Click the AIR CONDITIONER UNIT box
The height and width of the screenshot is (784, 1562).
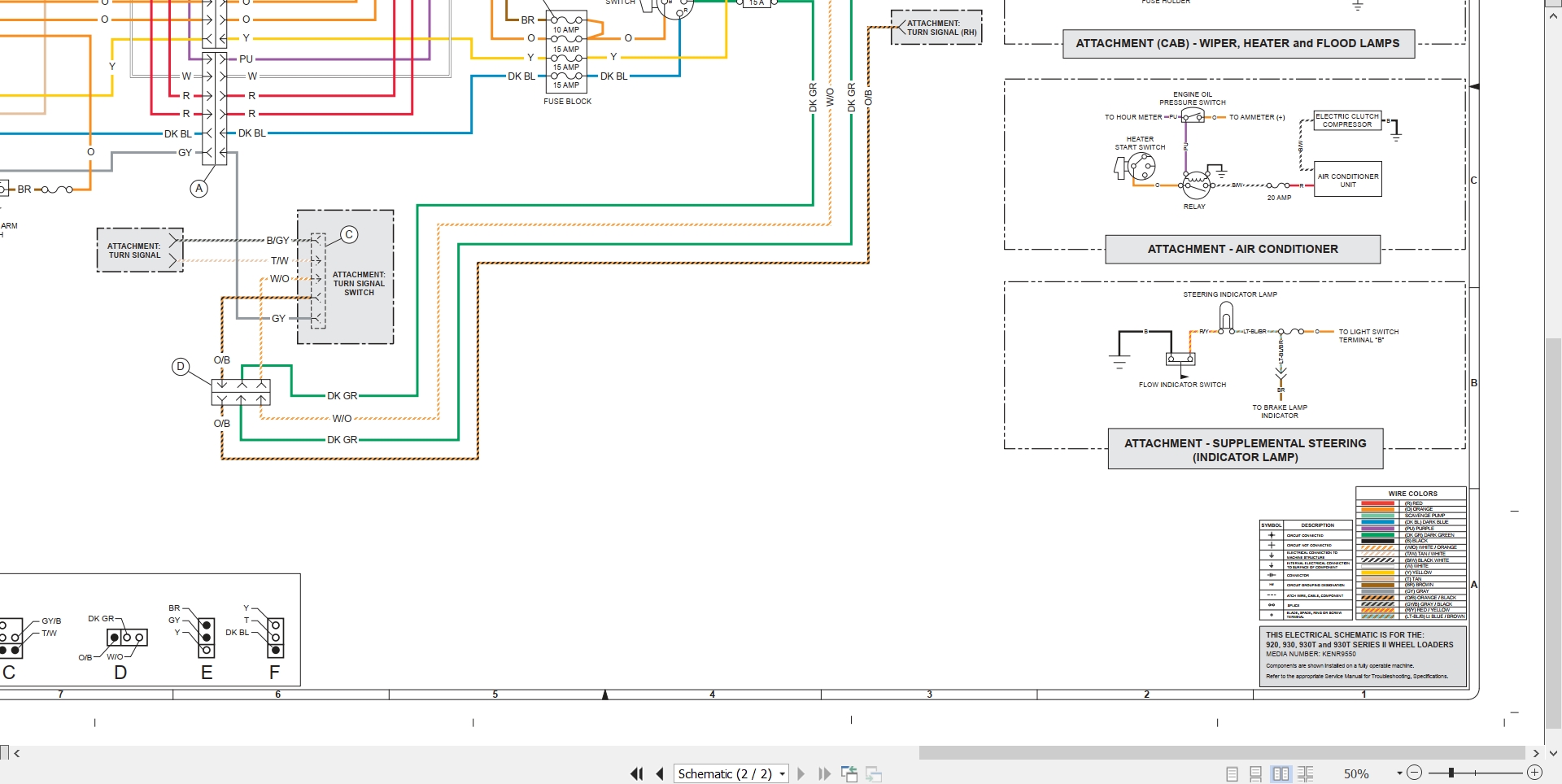[x=1348, y=180]
